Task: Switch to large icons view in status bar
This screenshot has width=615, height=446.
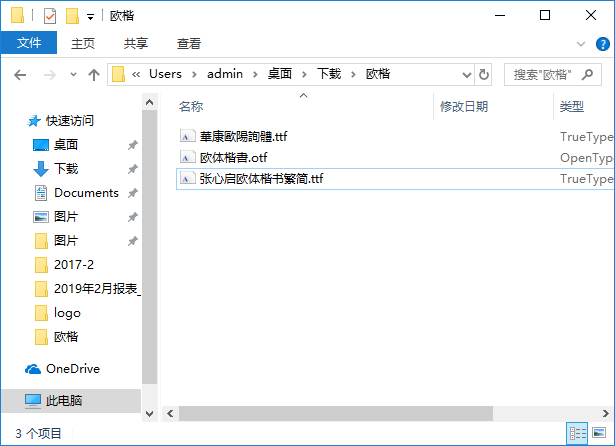Action: pyautogui.click(x=599, y=433)
